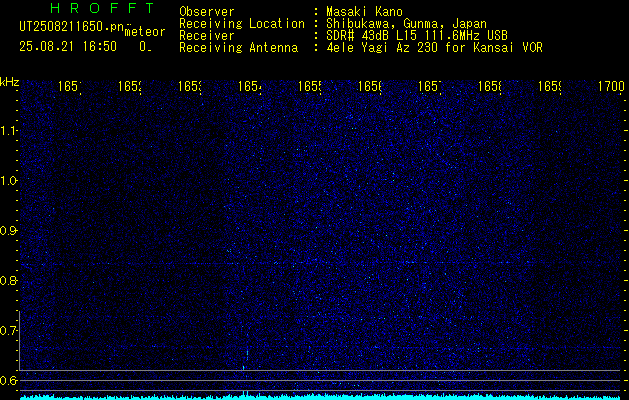
Task: Click the 1656 time axis marker
Action: [370, 86]
